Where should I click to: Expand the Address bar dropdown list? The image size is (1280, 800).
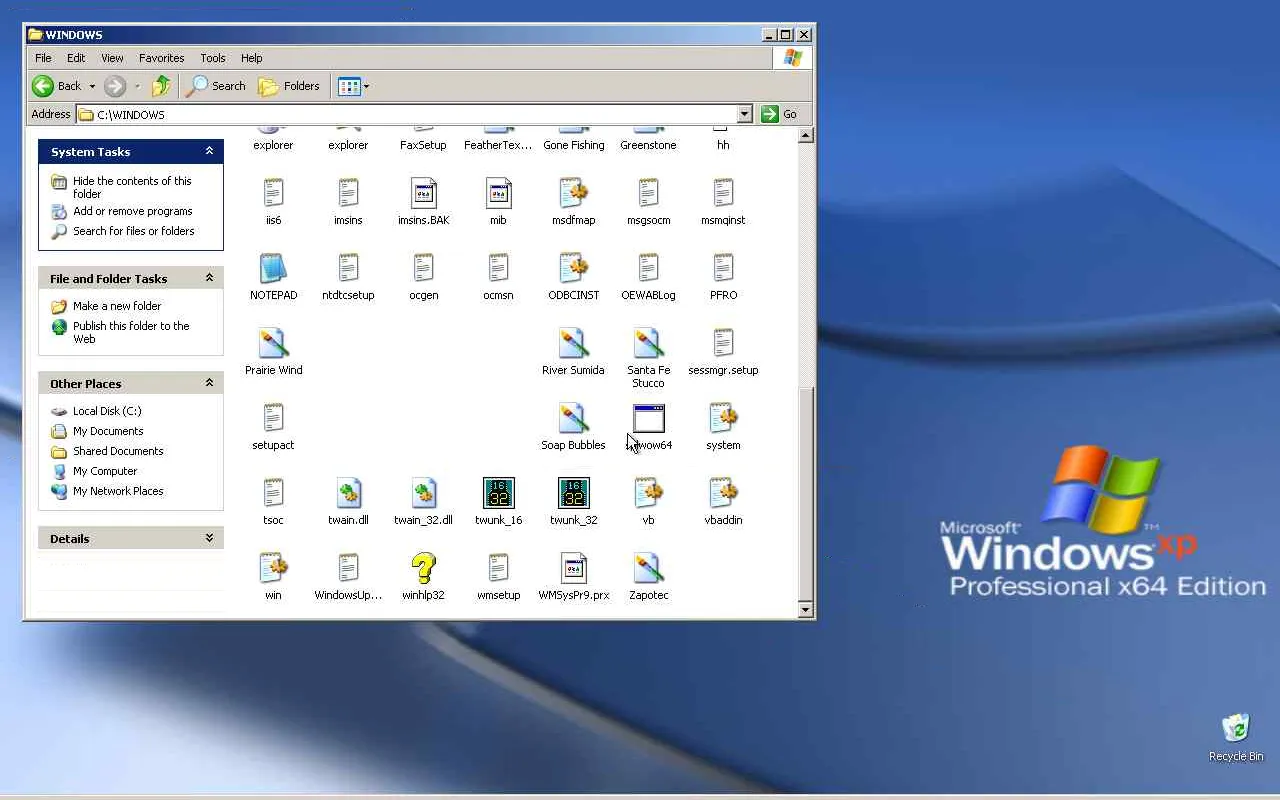click(744, 114)
